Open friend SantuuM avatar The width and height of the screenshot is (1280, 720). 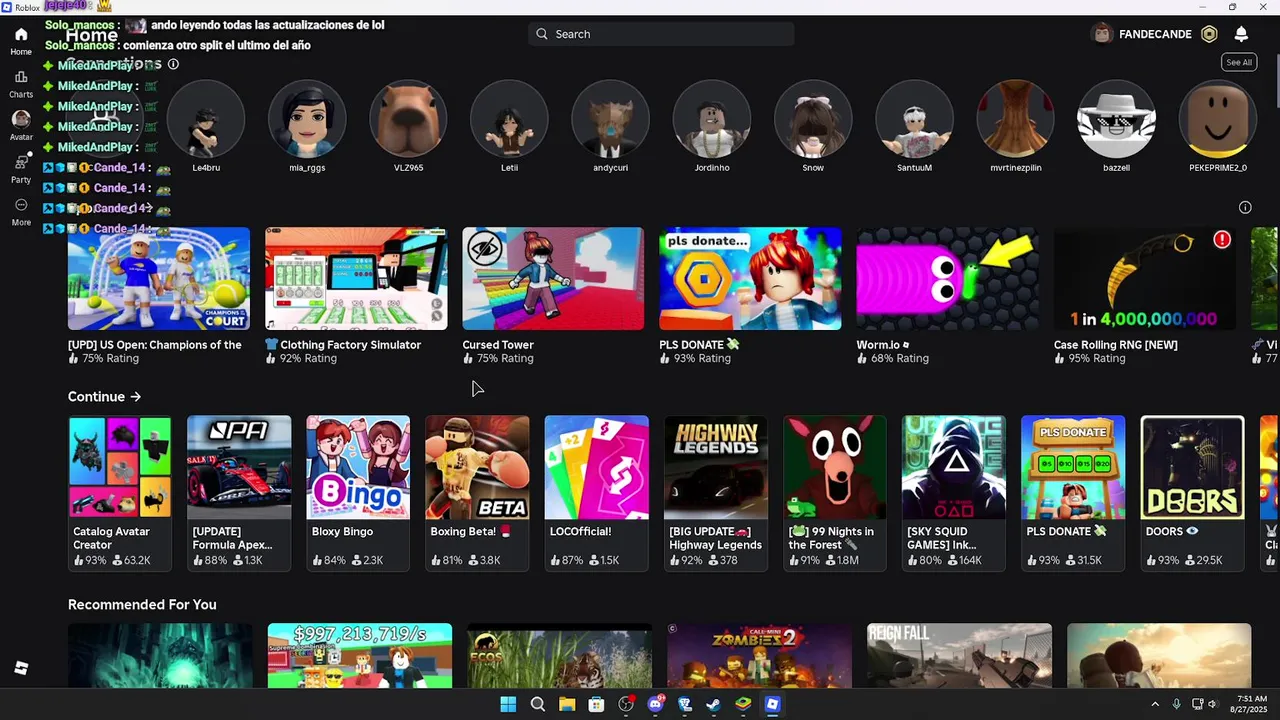914,119
